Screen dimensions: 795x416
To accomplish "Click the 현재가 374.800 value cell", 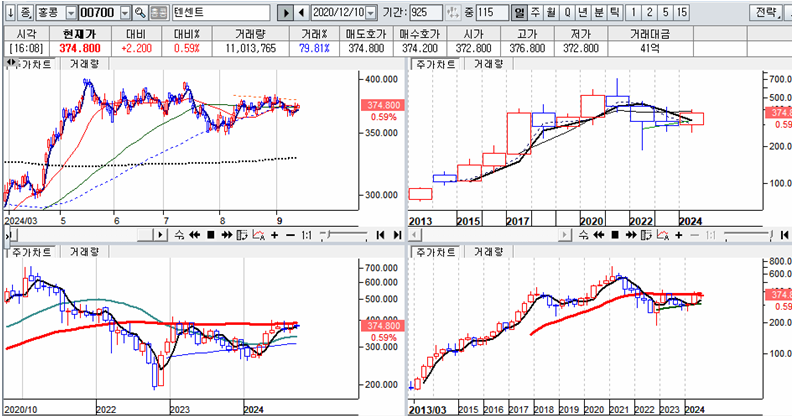I will tap(80, 49).
